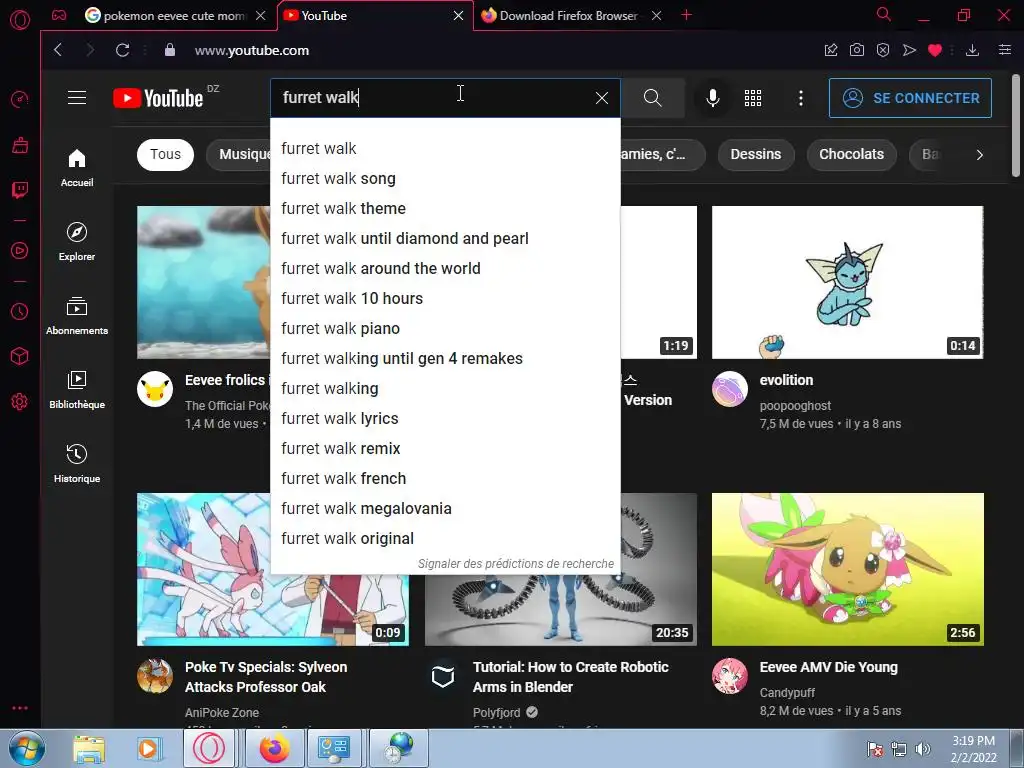Open the Player icon in sidebar
Viewport: 1024px width, 768px height.
tap(20, 251)
